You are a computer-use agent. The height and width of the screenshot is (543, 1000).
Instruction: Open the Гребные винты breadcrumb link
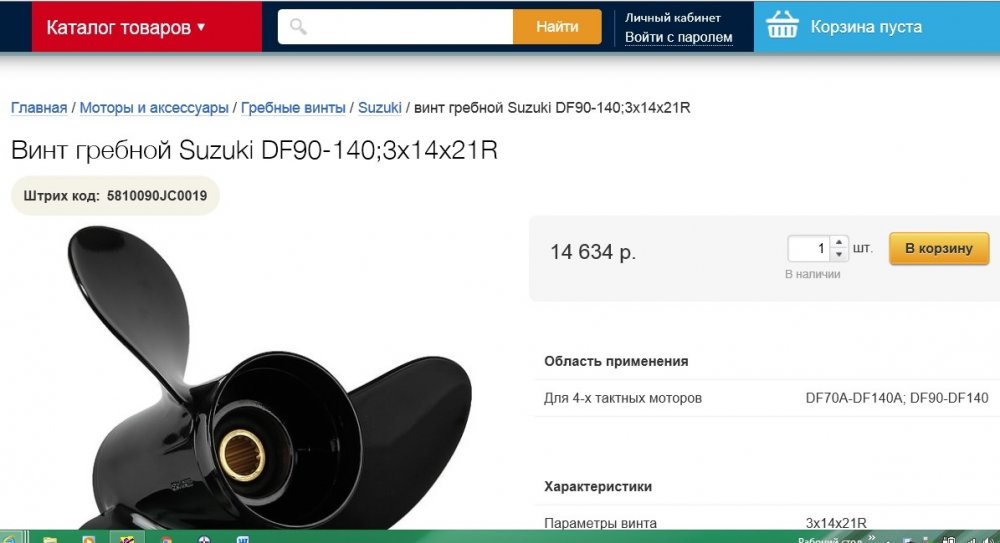click(293, 108)
